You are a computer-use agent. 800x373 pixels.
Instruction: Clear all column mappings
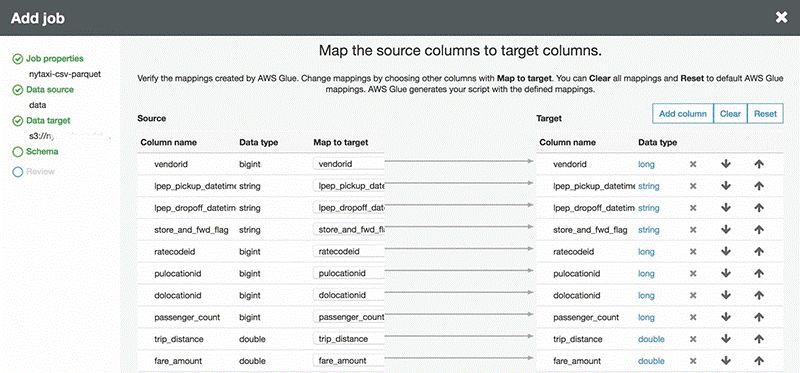[730, 114]
